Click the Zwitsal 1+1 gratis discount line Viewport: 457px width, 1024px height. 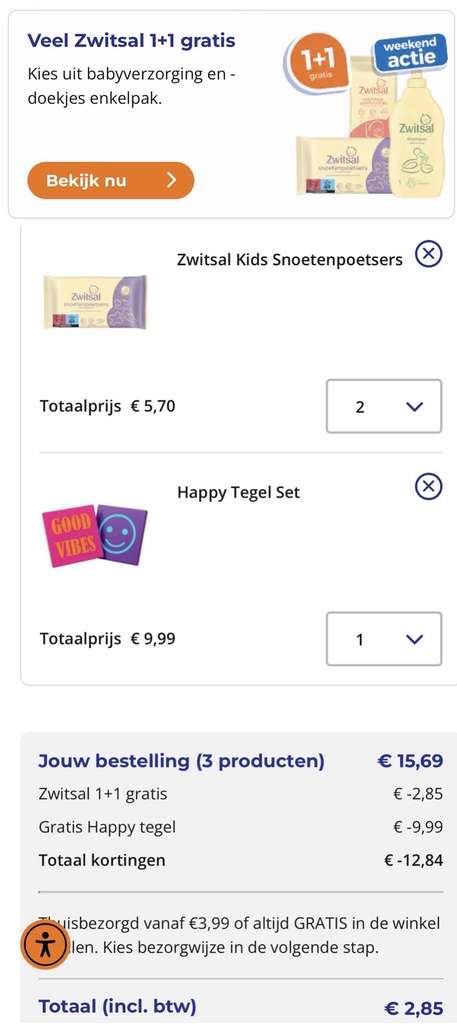(x=240, y=794)
